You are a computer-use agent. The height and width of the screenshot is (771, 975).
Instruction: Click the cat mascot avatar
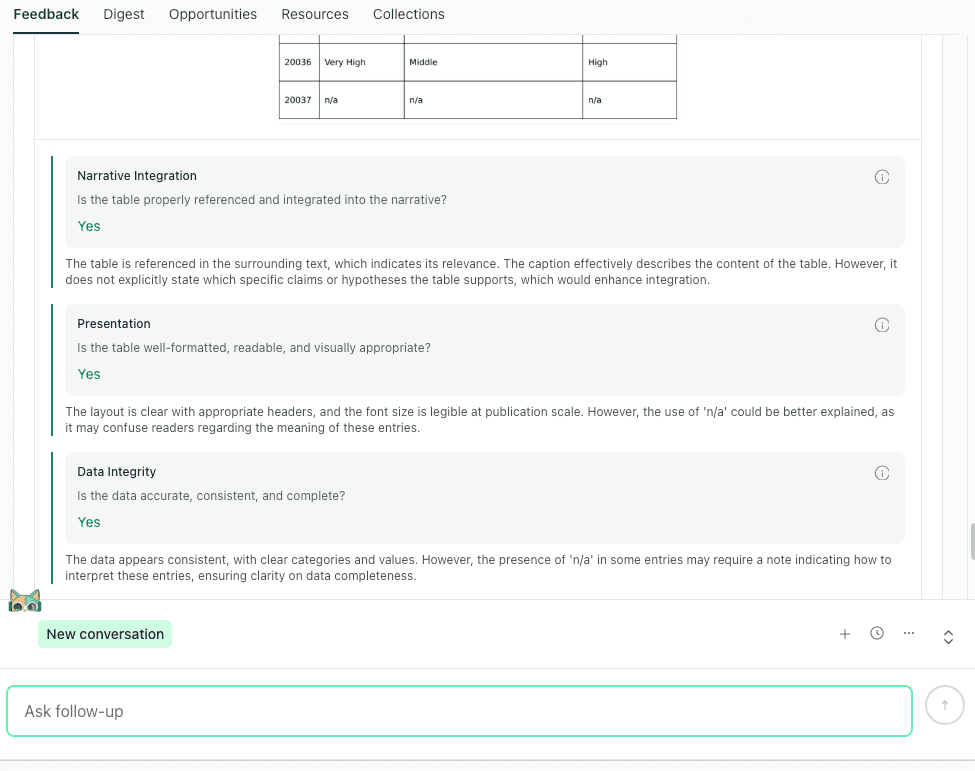tap(25, 600)
